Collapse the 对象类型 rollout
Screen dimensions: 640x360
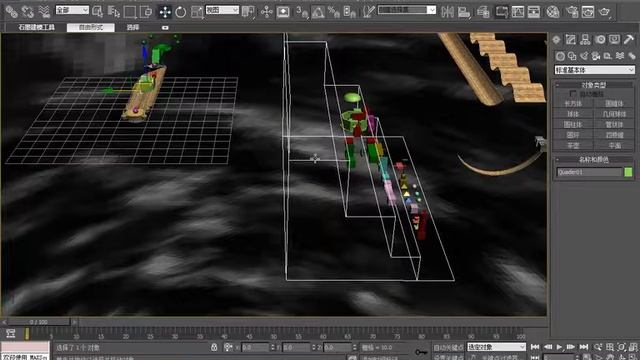594,85
